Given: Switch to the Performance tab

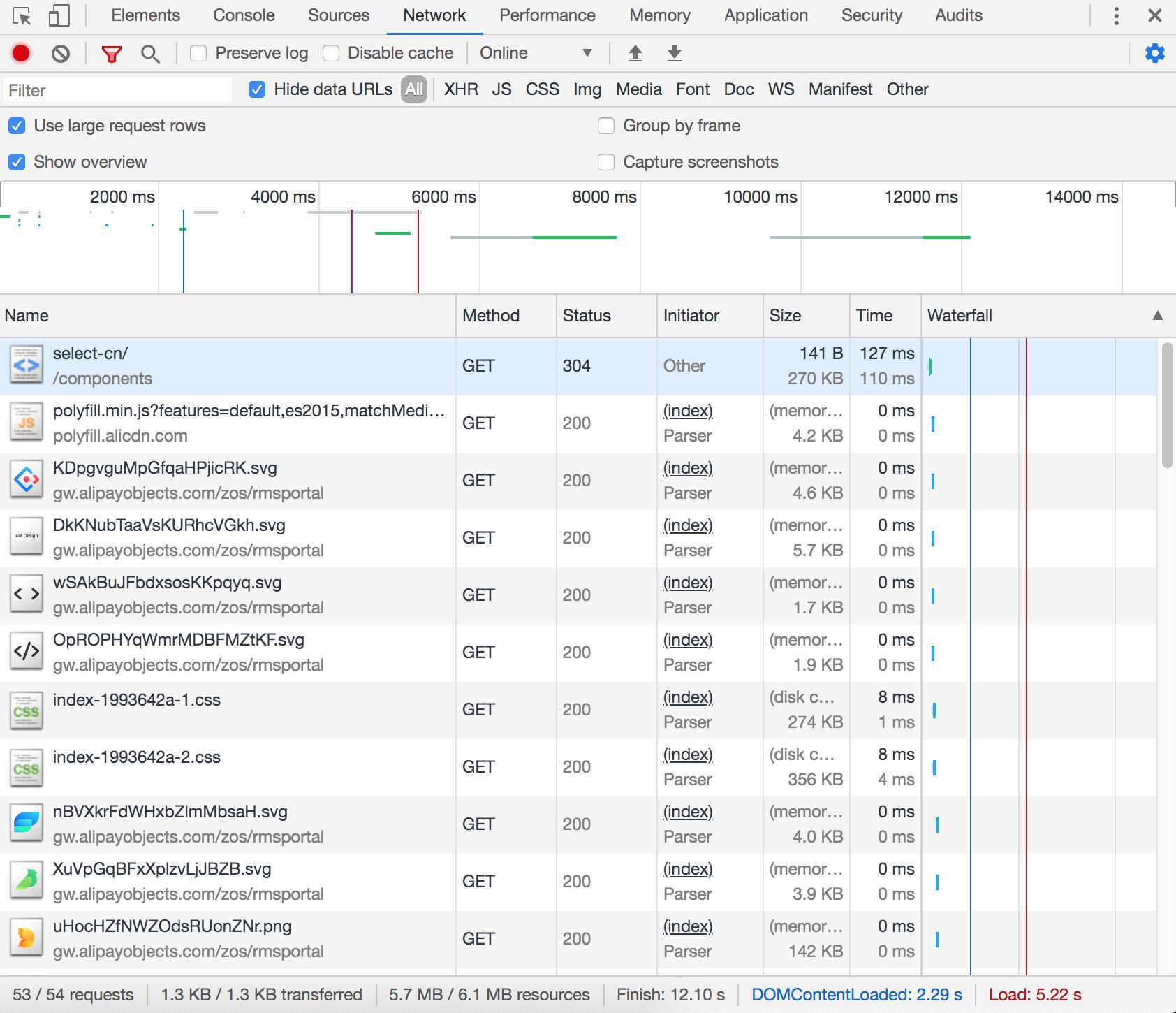Looking at the screenshot, I should 547,15.
